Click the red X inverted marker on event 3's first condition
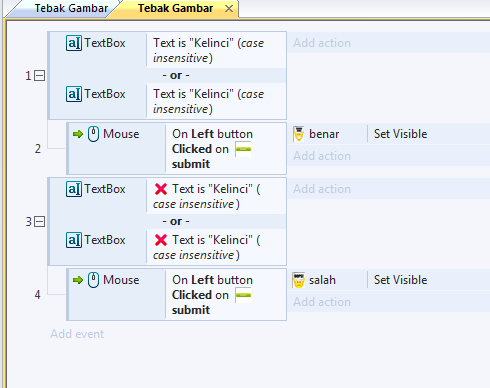 [x=161, y=189]
